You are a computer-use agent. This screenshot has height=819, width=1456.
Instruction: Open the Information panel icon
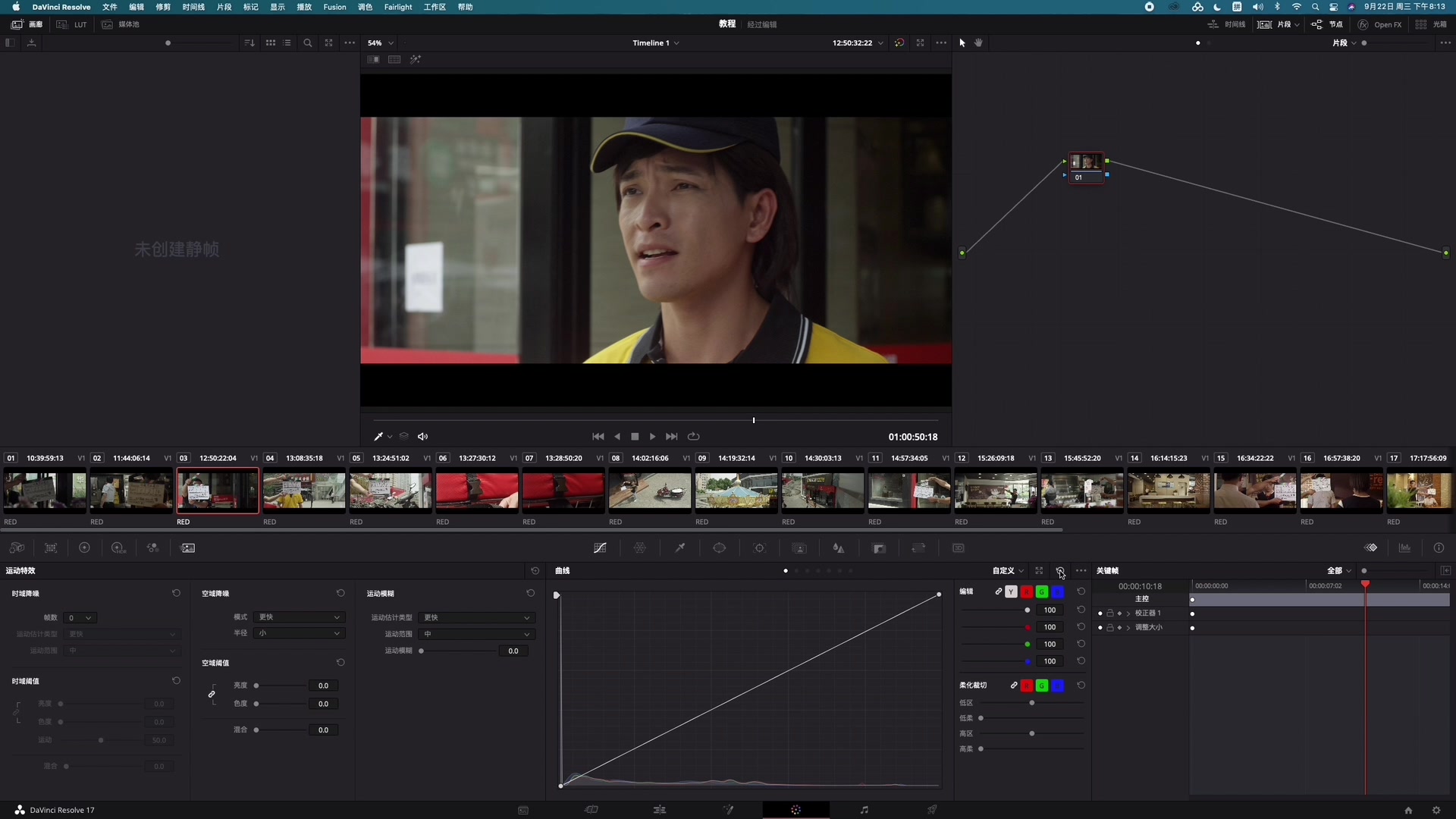pyautogui.click(x=1439, y=548)
